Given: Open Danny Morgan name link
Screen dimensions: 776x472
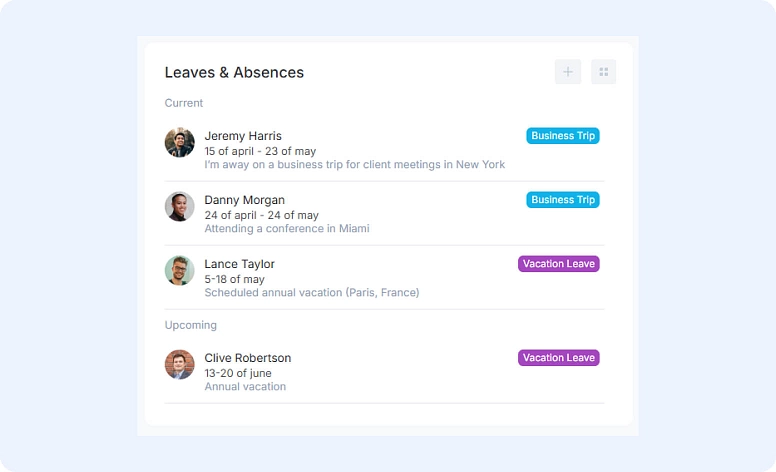Looking at the screenshot, I should [x=245, y=200].
